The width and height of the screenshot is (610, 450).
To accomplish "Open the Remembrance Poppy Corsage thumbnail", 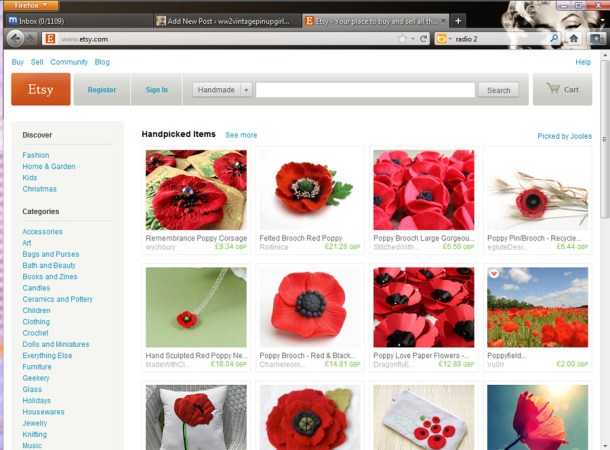I will (196, 190).
